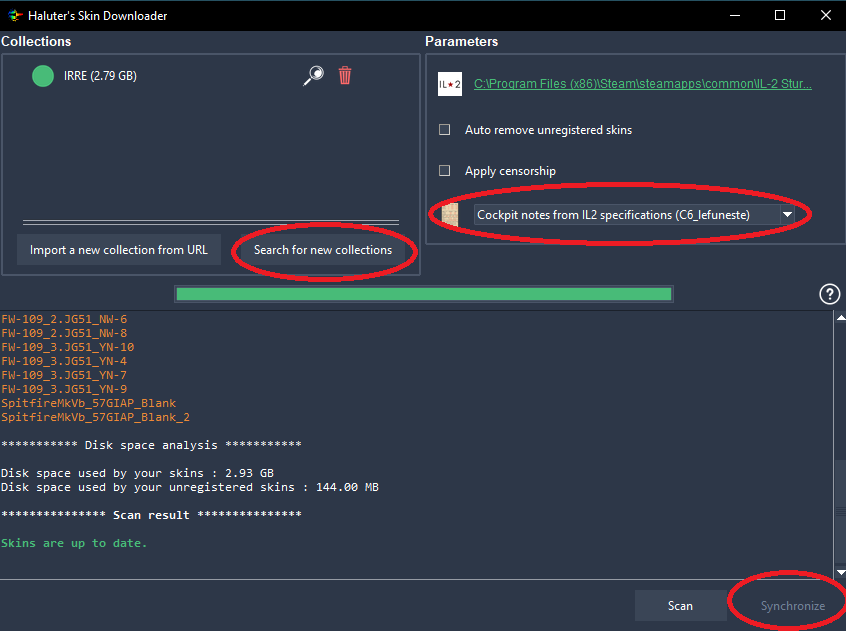This screenshot has width=846, height=631.
Task: Click the Synchronize button
Action: click(793, 606)
